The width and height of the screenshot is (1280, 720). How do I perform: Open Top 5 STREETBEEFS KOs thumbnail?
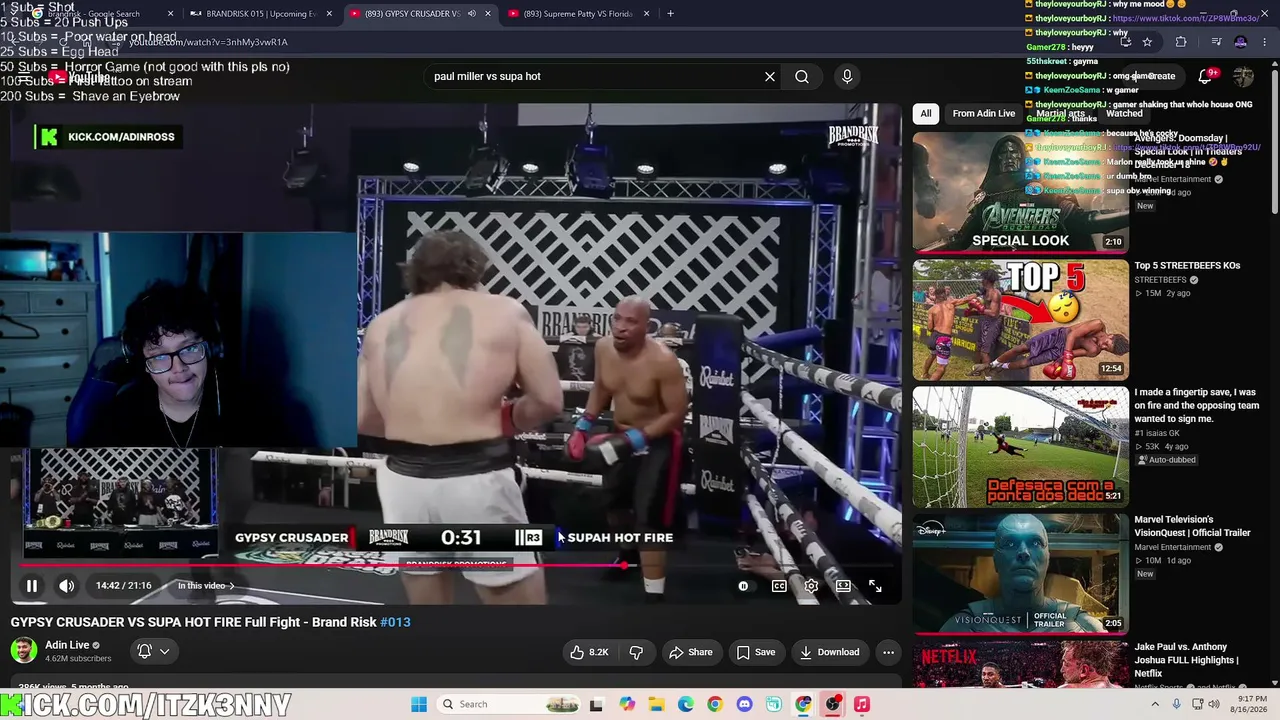(1020, 320)
